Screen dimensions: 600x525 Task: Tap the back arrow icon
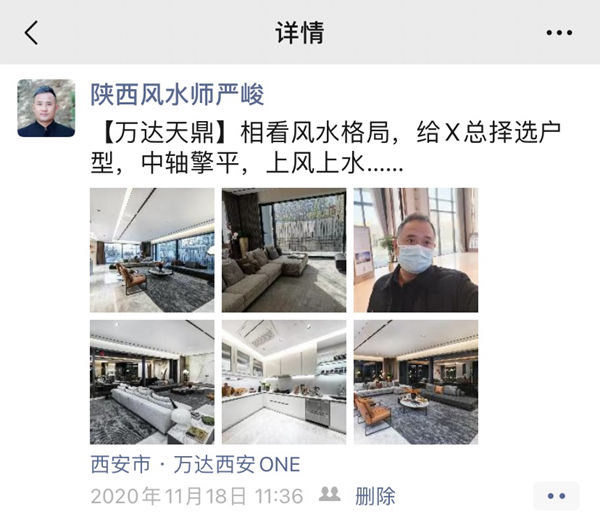tap(31, 33)
